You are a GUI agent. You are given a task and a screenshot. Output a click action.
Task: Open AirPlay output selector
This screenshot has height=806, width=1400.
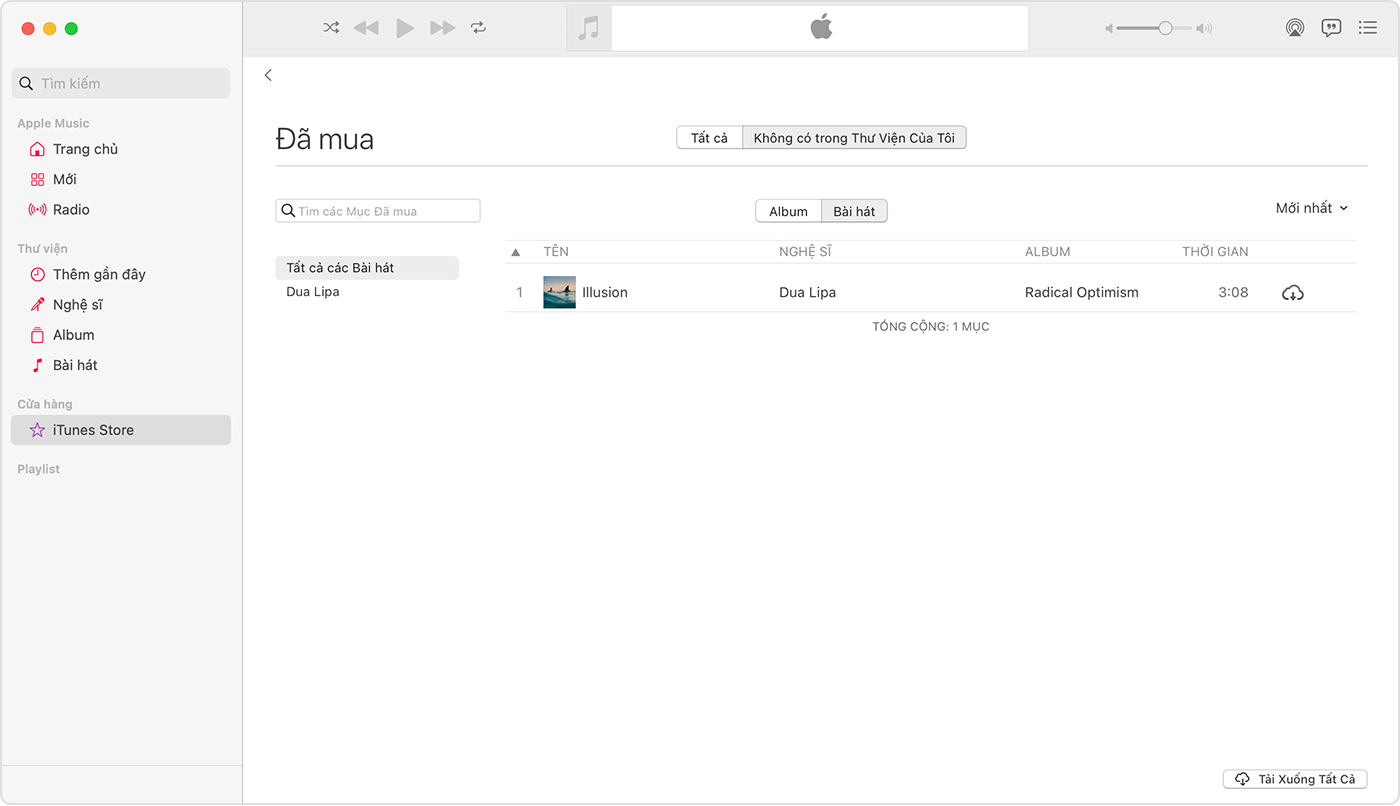pos(1295,28)
